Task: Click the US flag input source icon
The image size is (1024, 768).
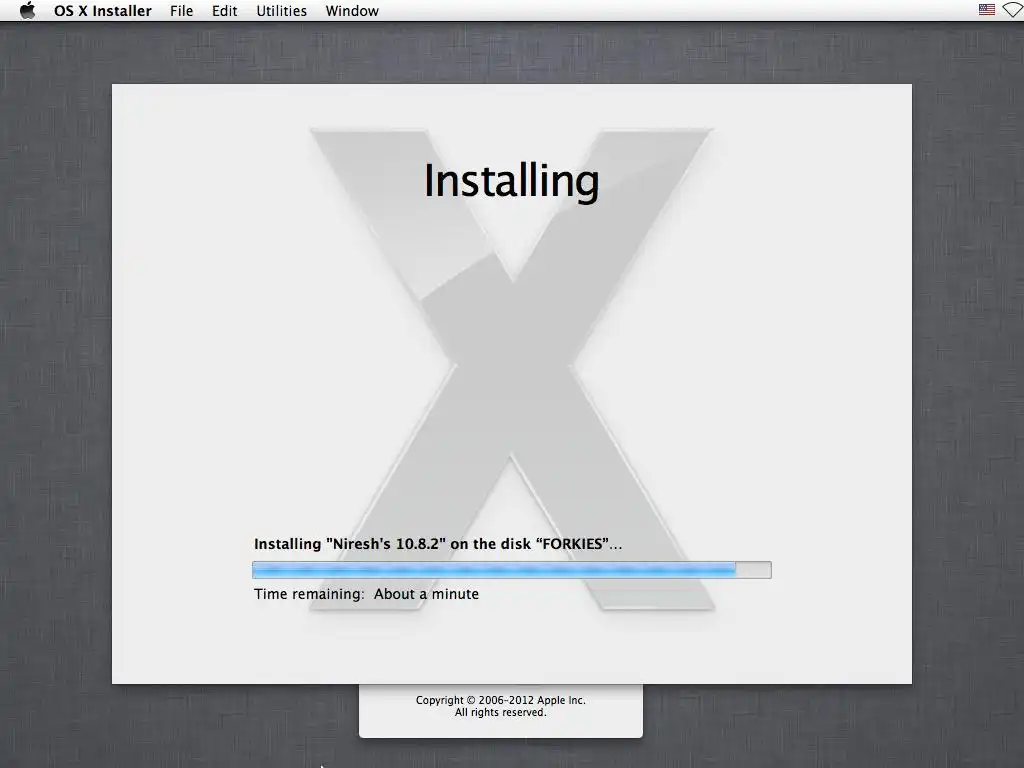Action: pos(987,10)
